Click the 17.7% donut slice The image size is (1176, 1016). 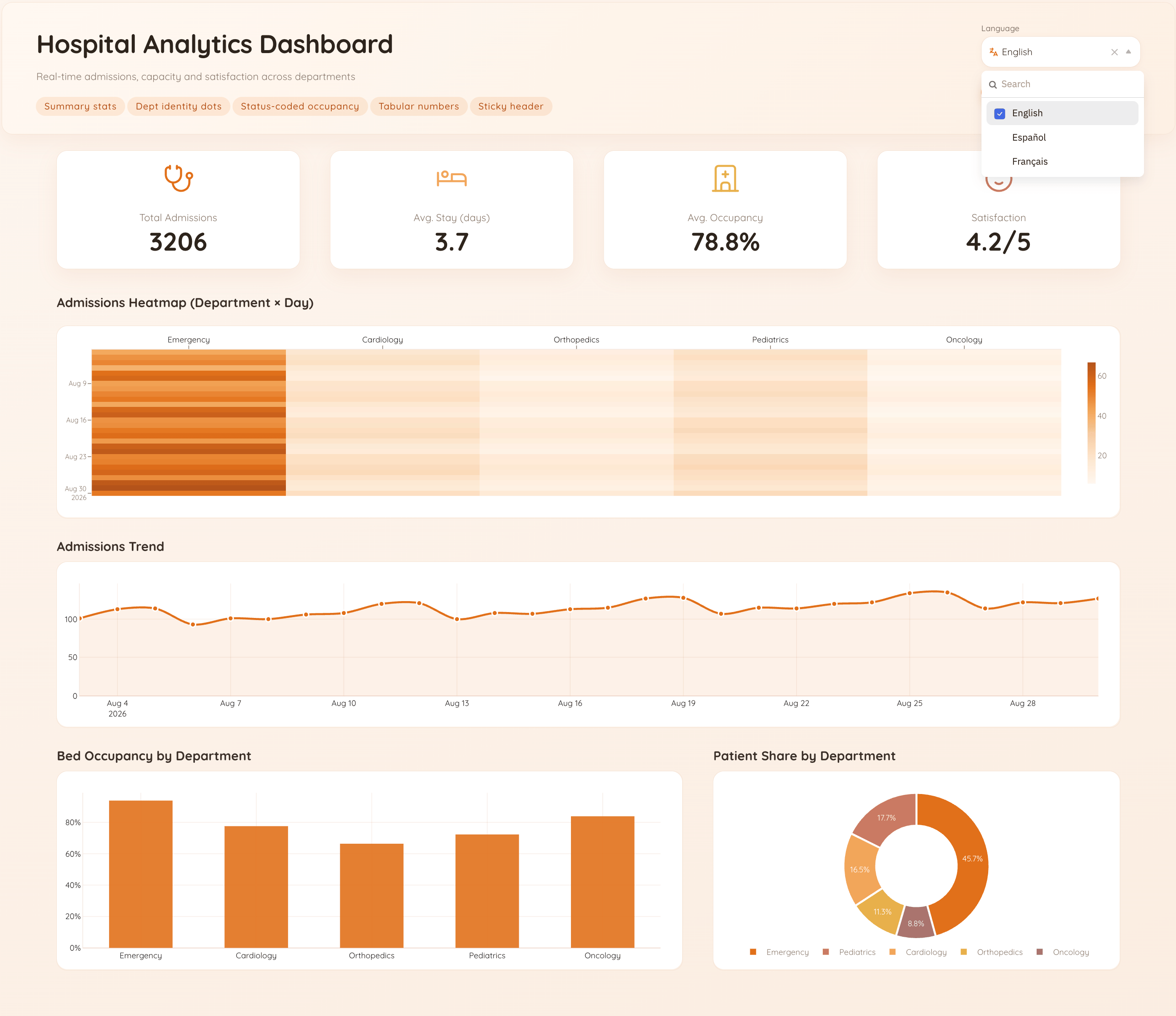point(887,818)
